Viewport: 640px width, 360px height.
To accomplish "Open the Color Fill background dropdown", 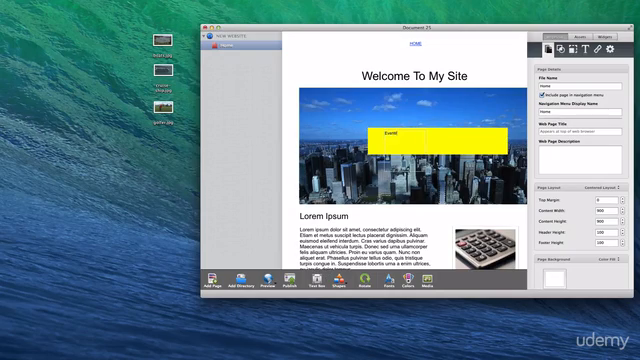I will coord(609,259).
